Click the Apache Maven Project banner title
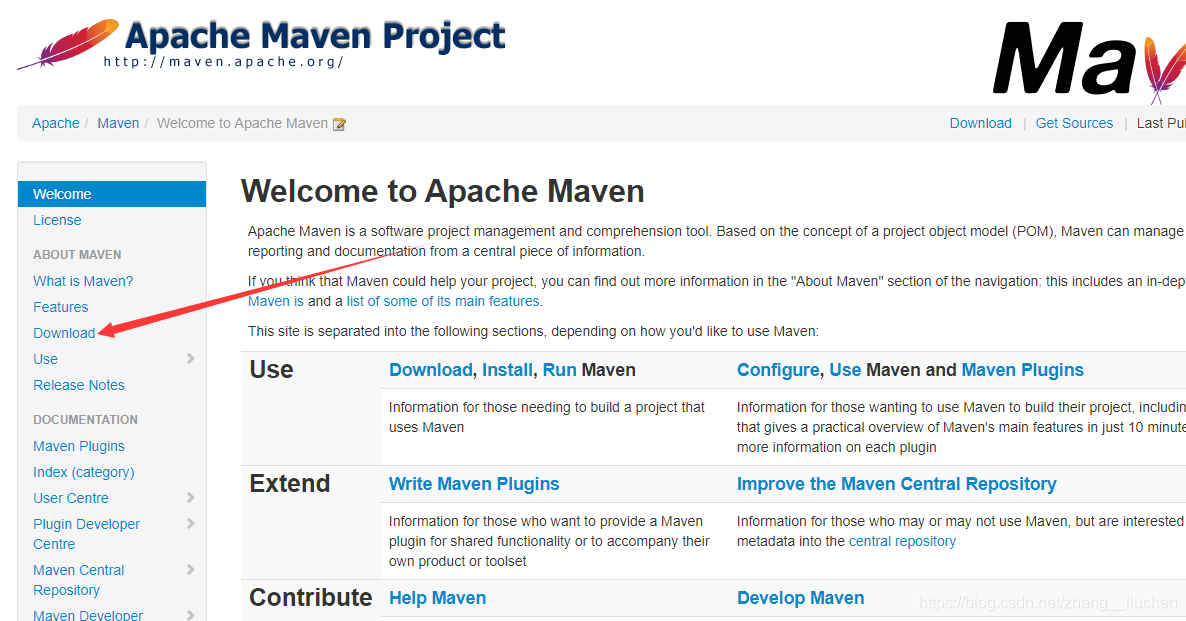 point(315,36)
